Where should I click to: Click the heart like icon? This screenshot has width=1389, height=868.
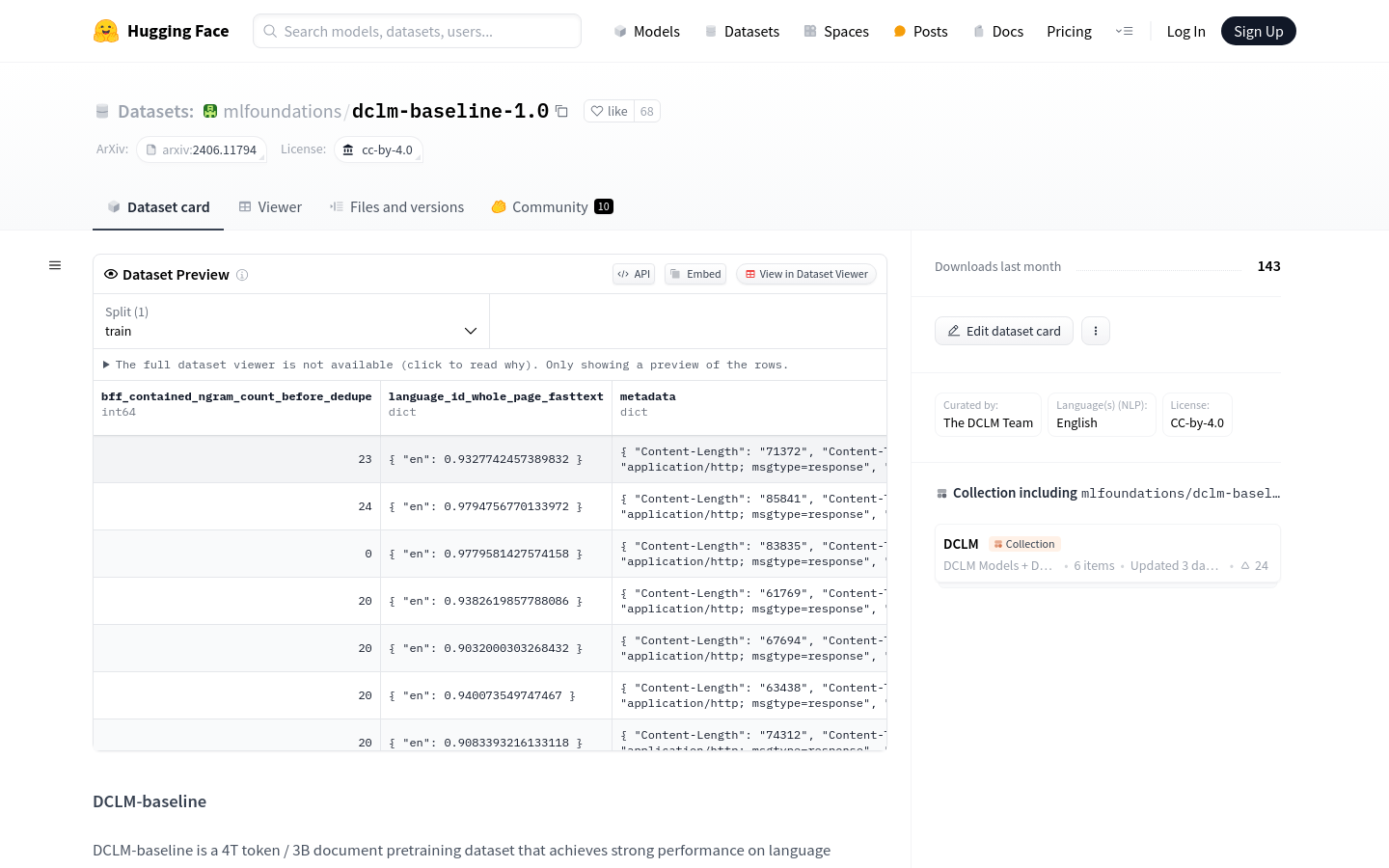click(x=597, y=111)
